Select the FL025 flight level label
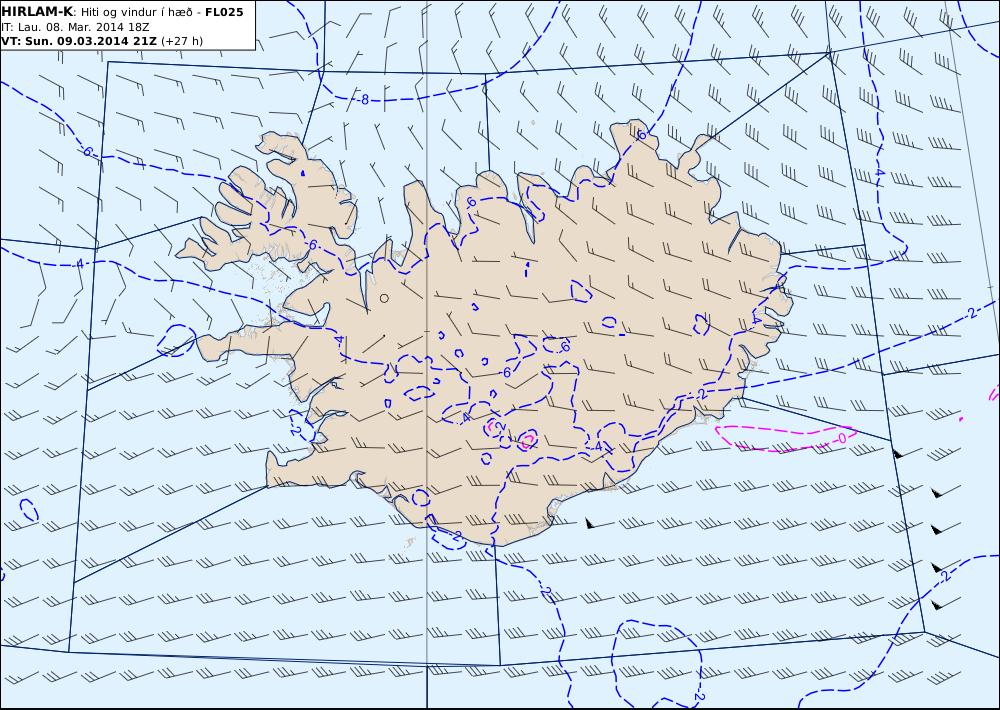 pos(224,11)
